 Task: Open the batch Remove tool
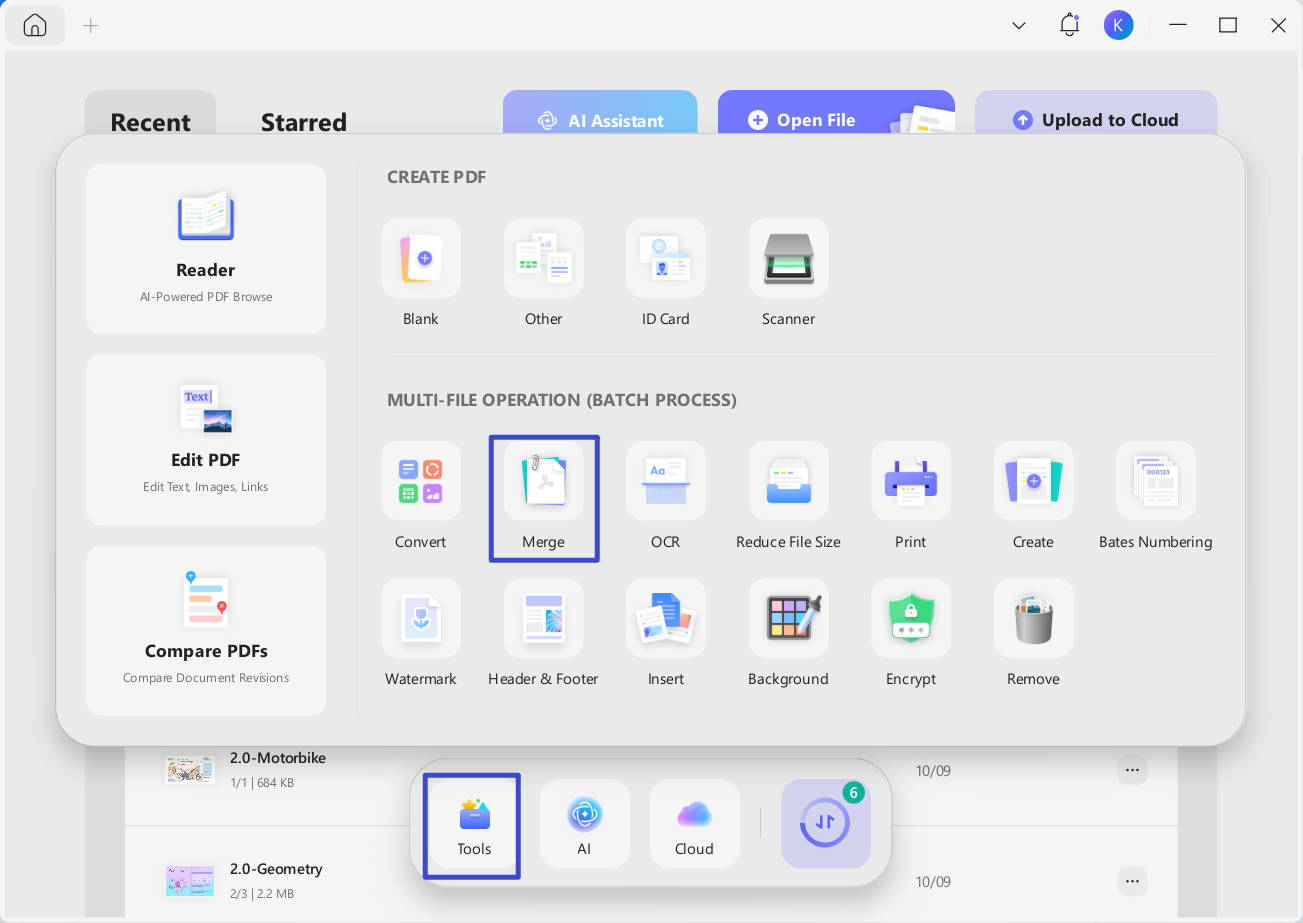point(1034,618)
